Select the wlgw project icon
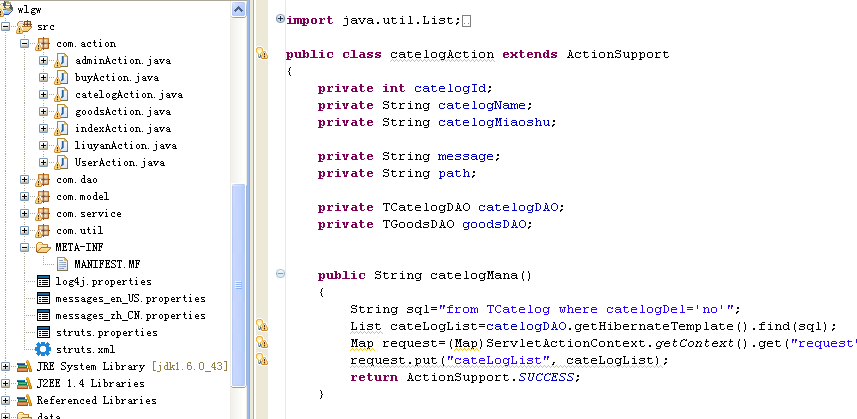This screenshot has height=419, width=857. pyautogui.click(x=6, y=8)
